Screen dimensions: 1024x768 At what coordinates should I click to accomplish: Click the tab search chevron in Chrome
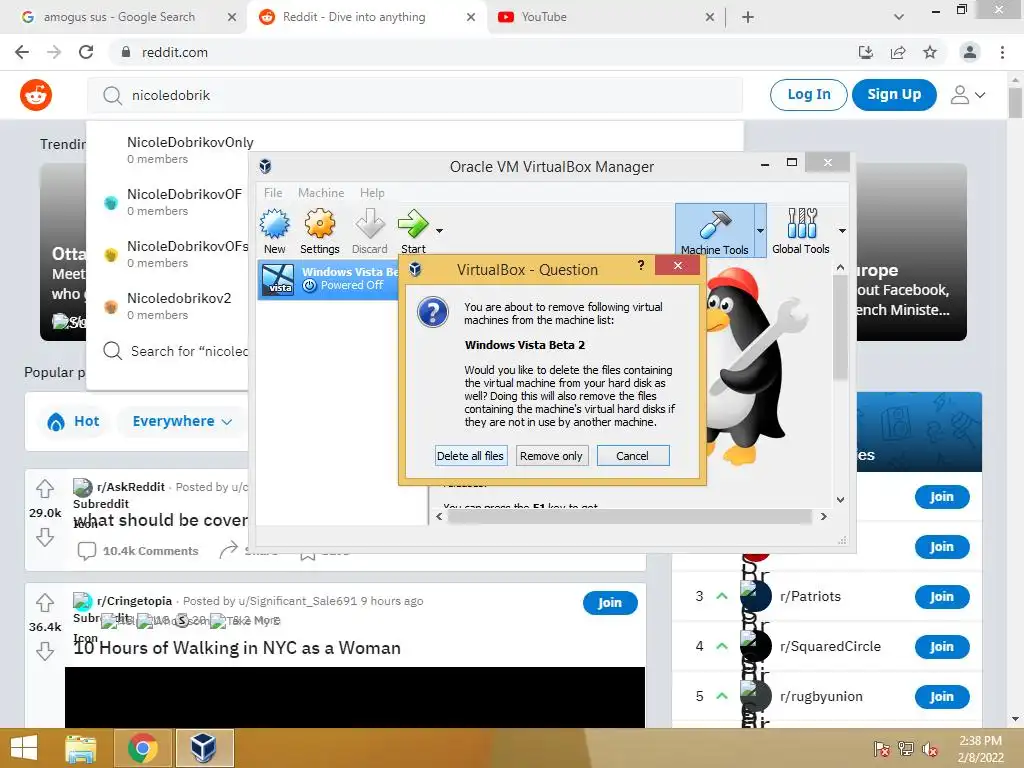point(899,17)
